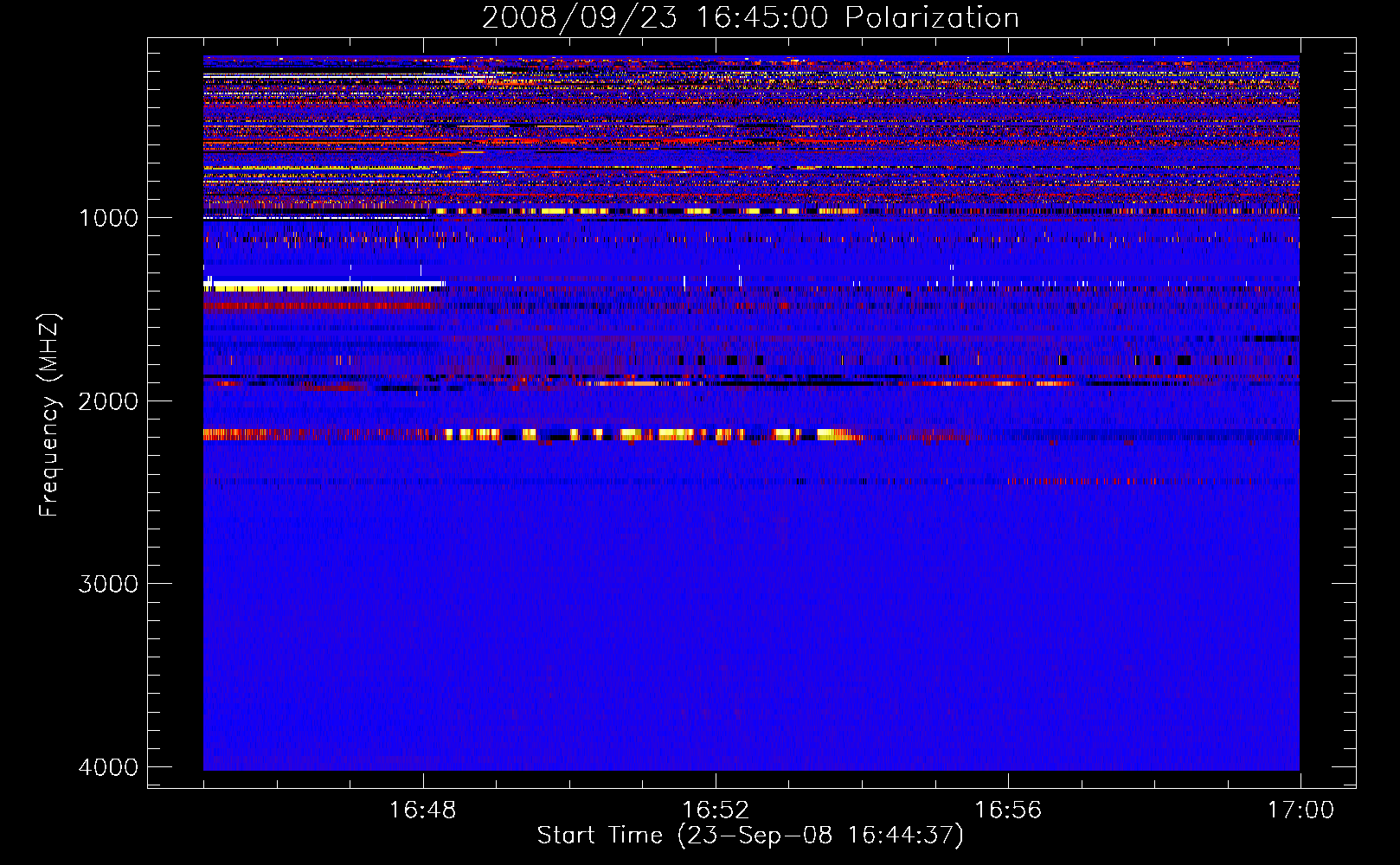1400x865 pixels.
Task: Select the 4000 frequency tick label
Action: 109,767
